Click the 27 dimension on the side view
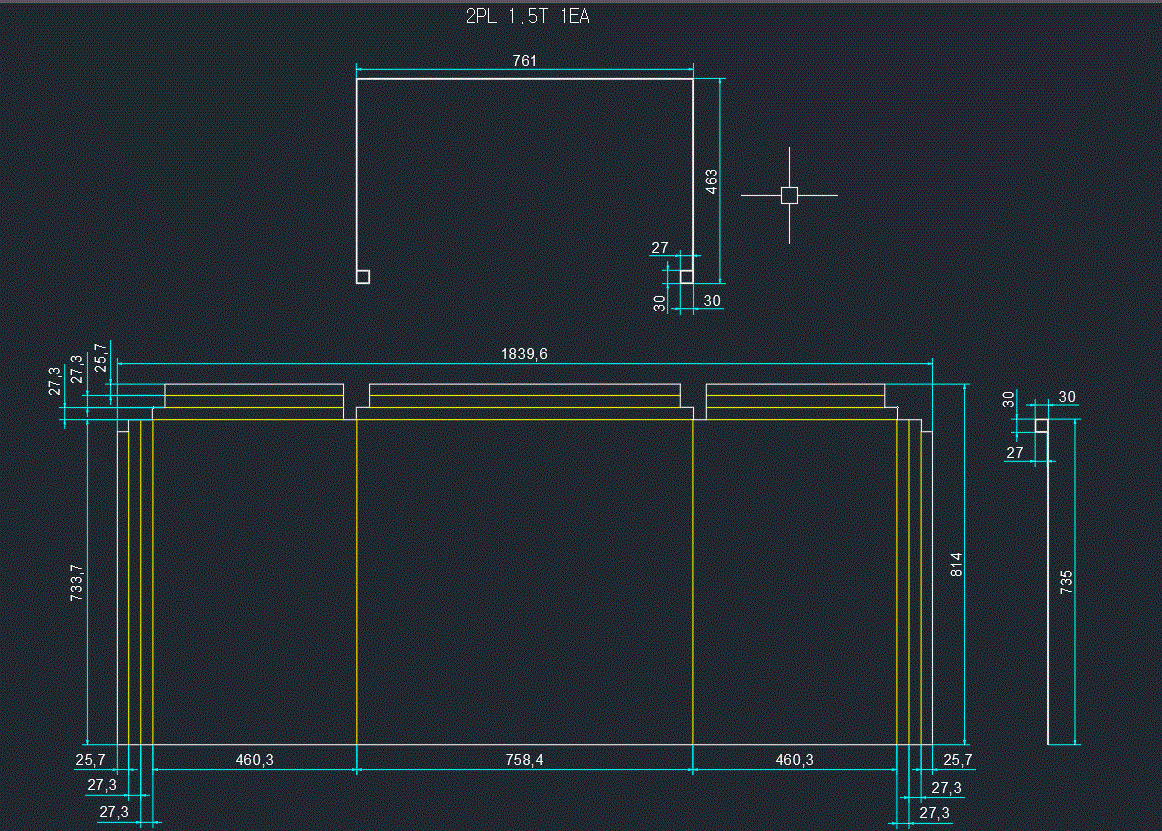The image size is (1162, 831). (1015, 453)
